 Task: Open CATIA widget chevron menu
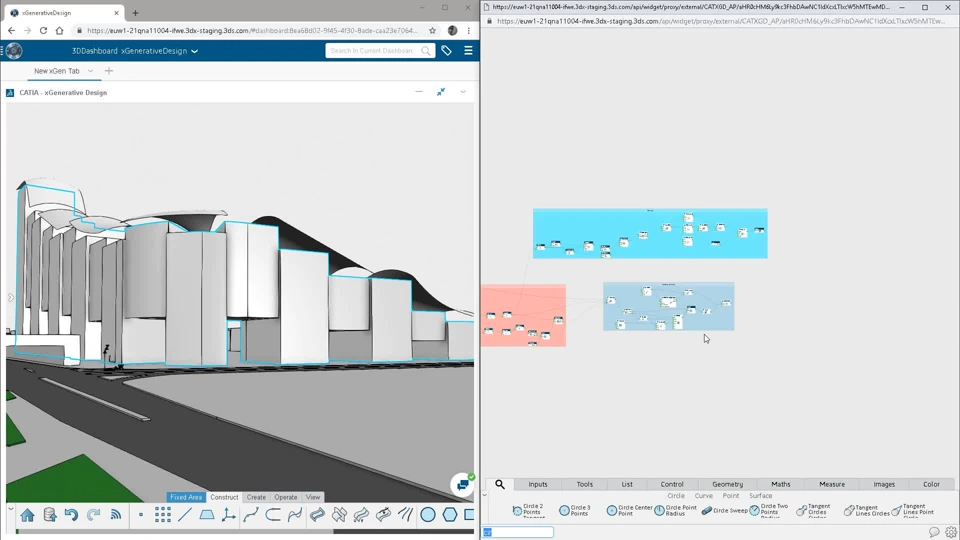click(x=463, y=92)
